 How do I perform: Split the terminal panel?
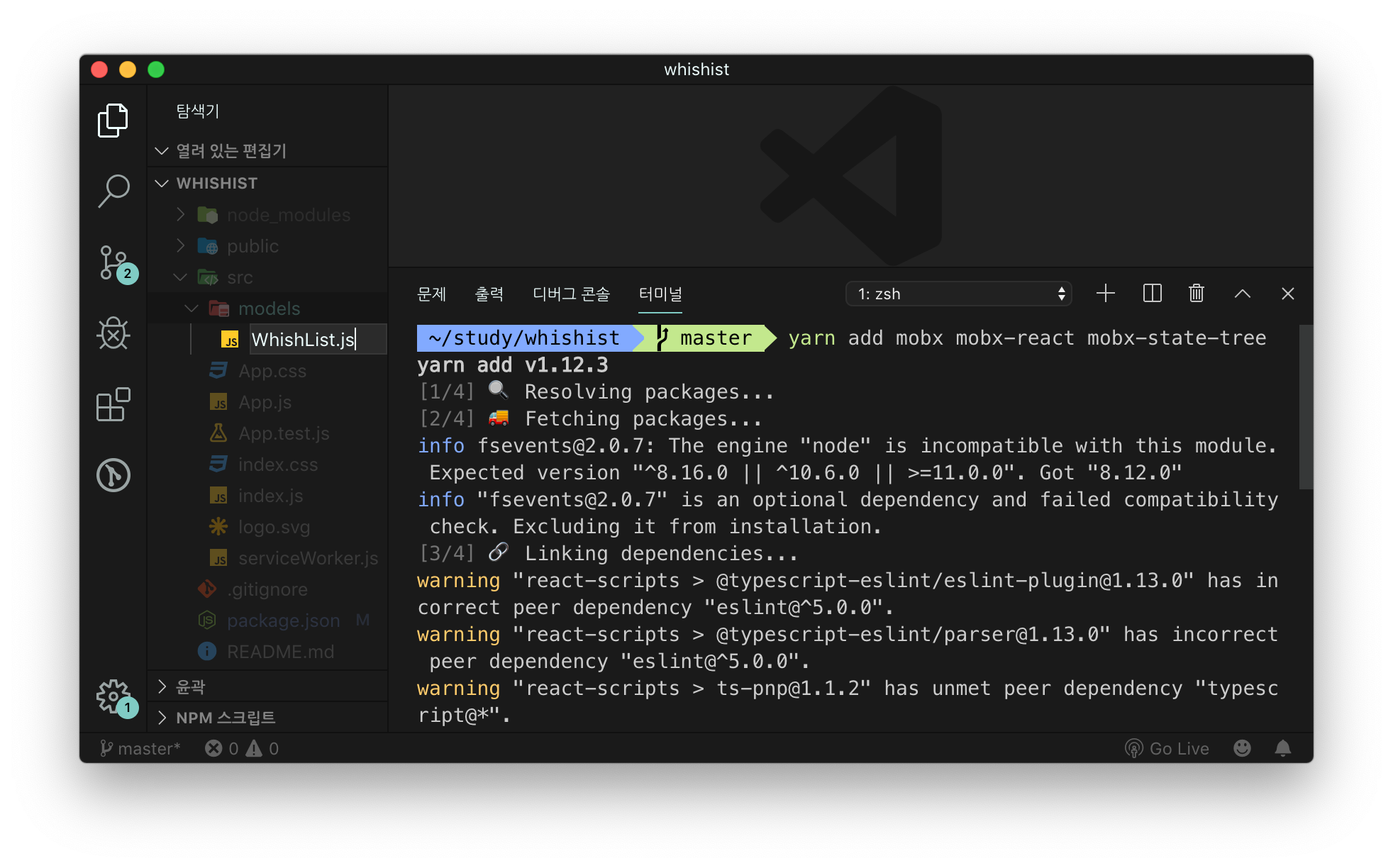[x=1152, y=294]
